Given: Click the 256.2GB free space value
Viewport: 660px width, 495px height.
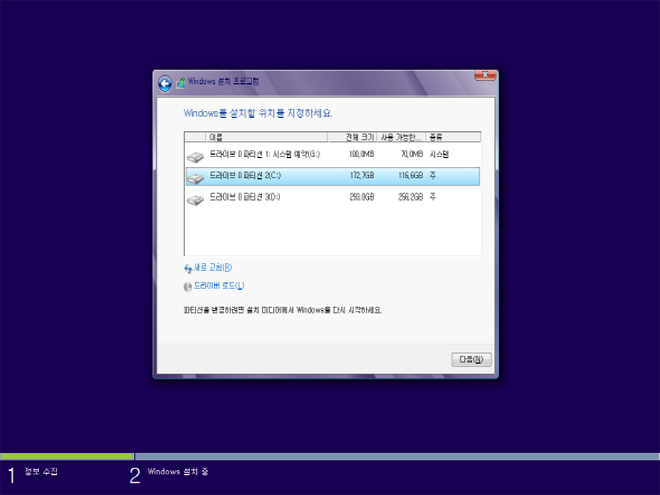Looking at the screenshot, I should pos(410,197).
